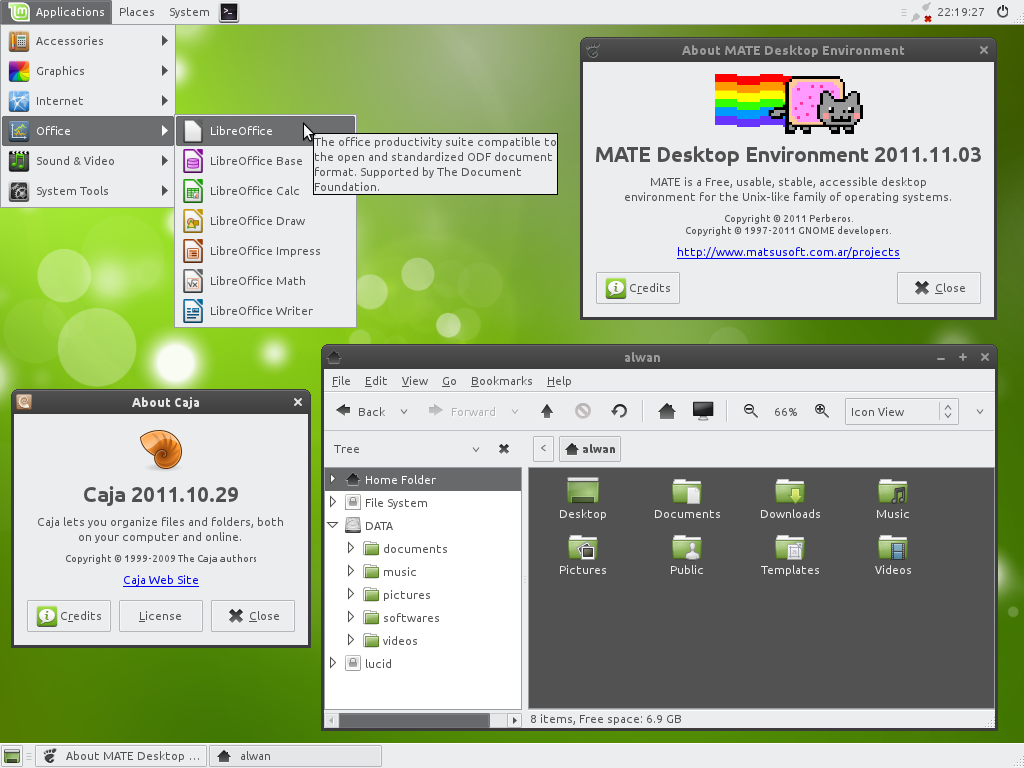The image size is (1024, 768).
Task: Open the toolbar overflow arrow in Caja
Action: (980, 411)
